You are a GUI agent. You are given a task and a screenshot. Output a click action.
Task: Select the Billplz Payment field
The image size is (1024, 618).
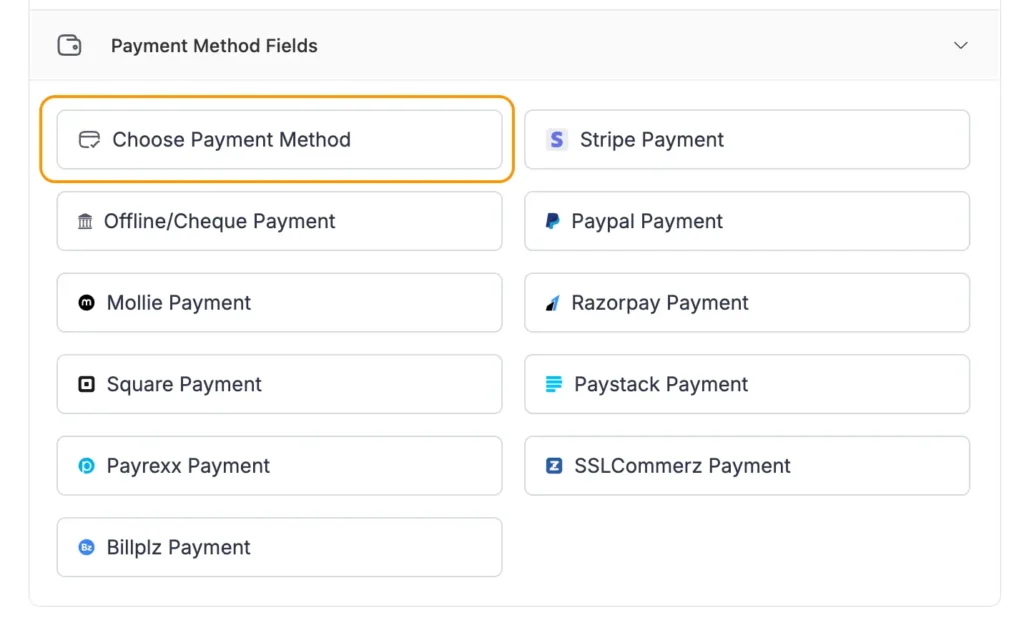(280, 547)
